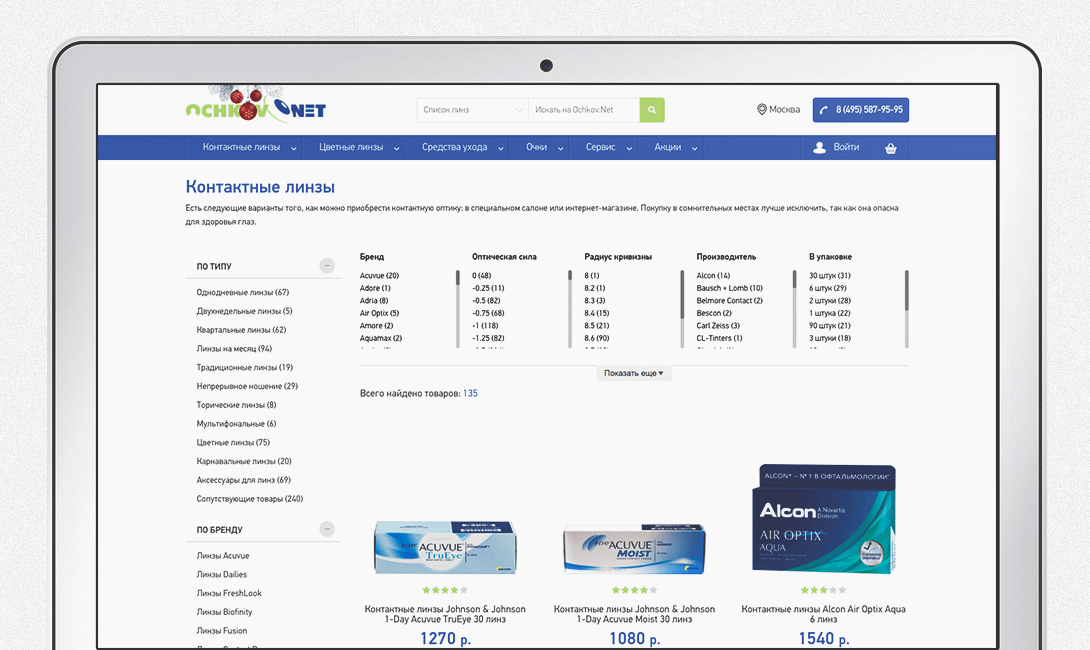
Task: Click star rating under Acuvue Moist
Action: point(634,590)
